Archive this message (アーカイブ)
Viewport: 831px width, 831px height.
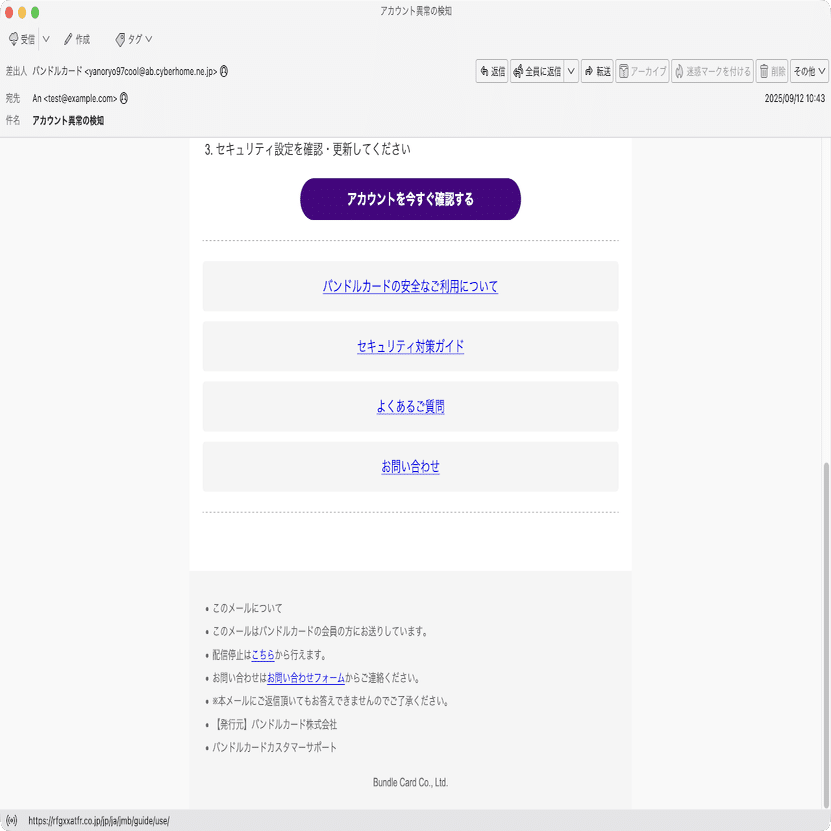pyautogui.click(x=642, y=71)
